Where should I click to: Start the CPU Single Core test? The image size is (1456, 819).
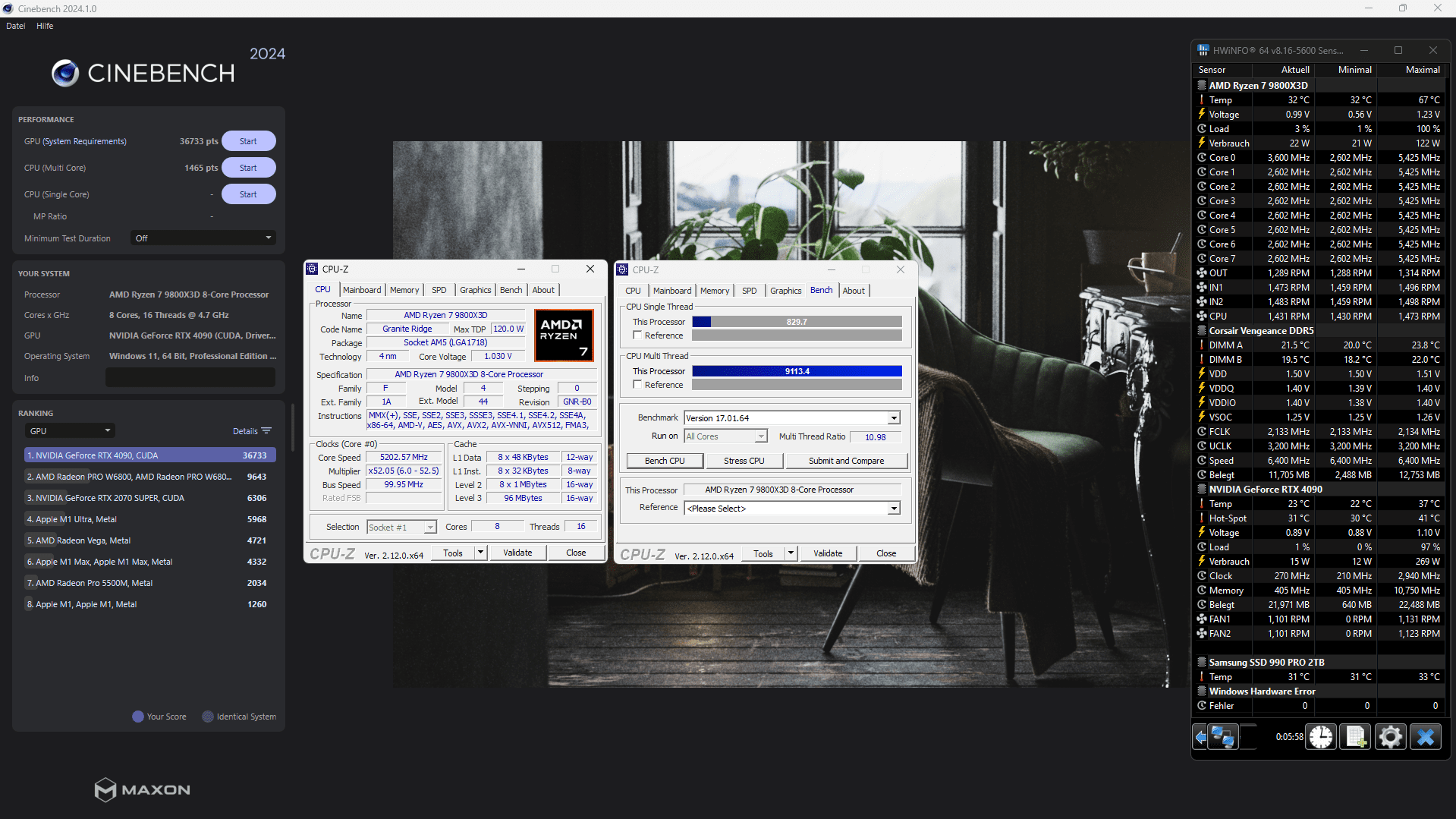tap(248, 194)
